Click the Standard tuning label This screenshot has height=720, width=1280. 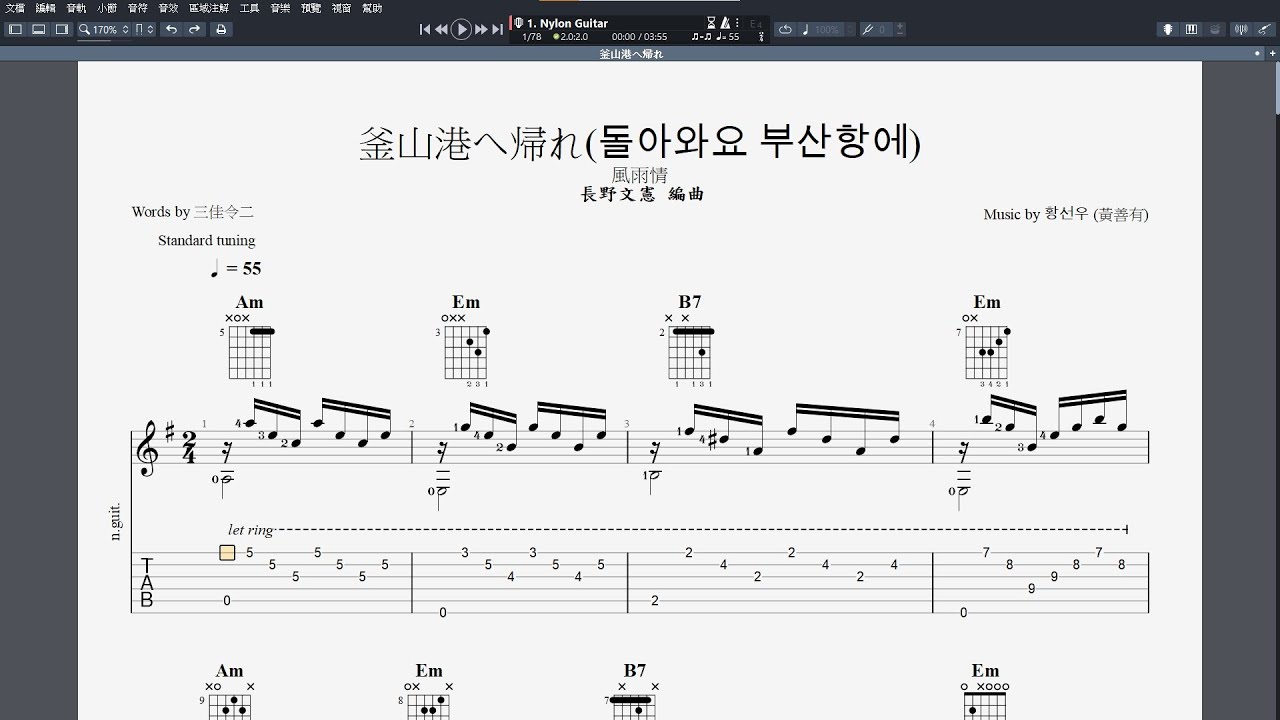coord(206,240)
